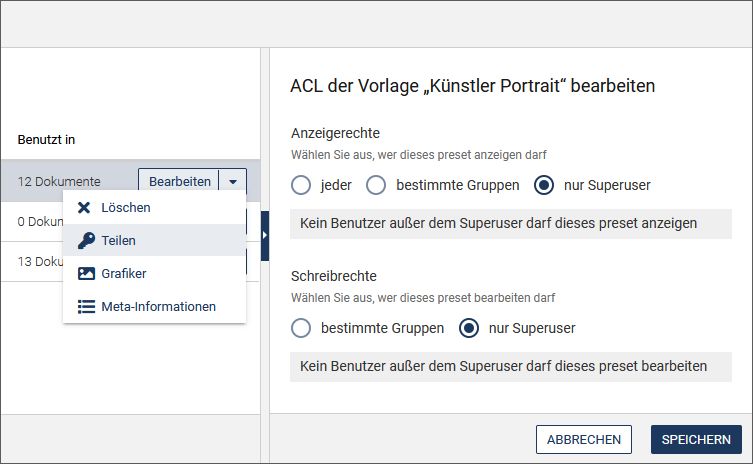
Task: Select 'nur Superuser' under Schreibrechte
Action: coord(469,328)
